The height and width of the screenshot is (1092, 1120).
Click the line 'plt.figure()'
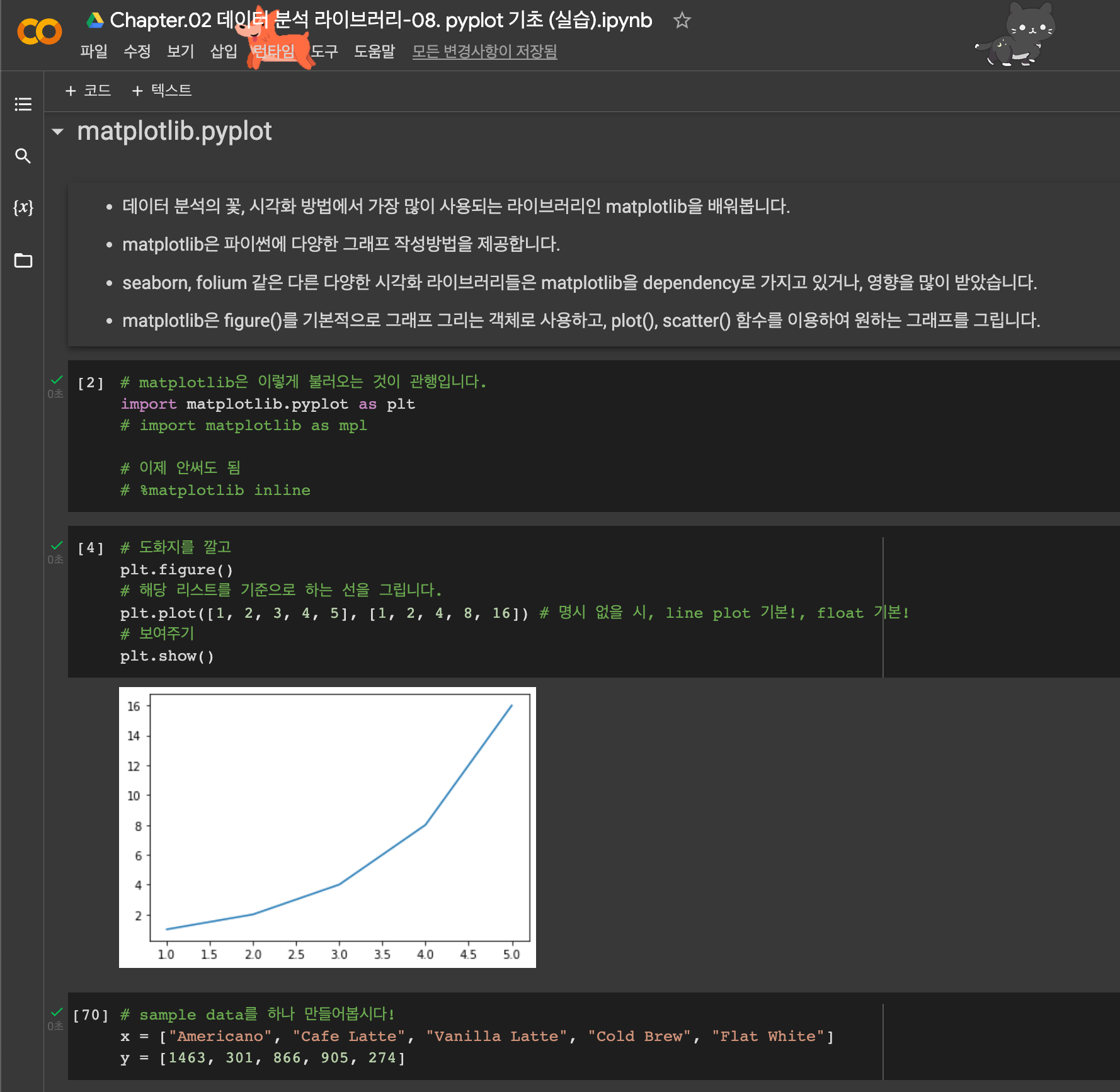tap(177, 570)
